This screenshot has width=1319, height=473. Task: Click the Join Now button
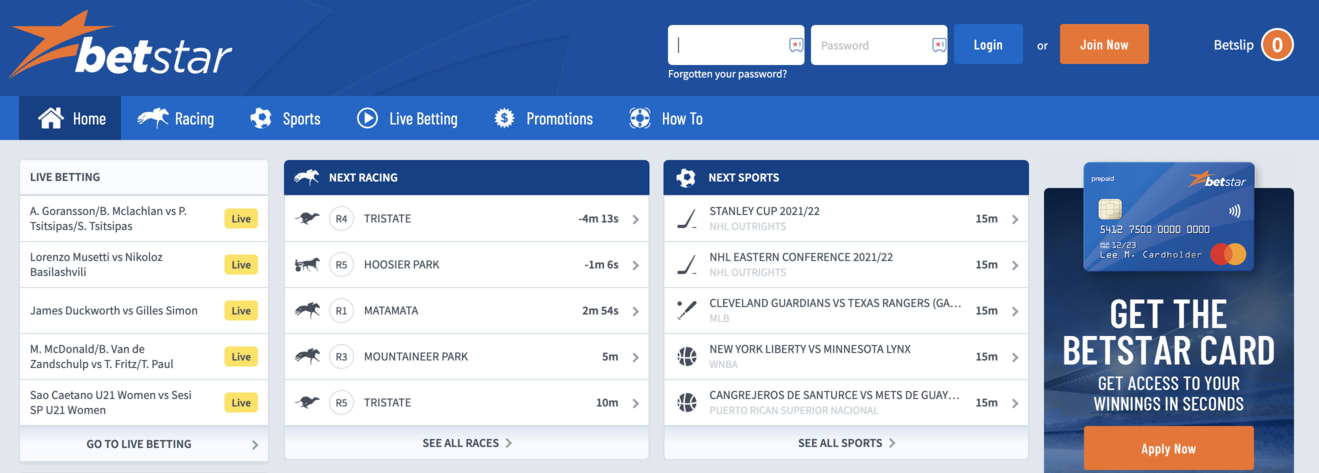pyautogui.click(x=1104, y=45)
